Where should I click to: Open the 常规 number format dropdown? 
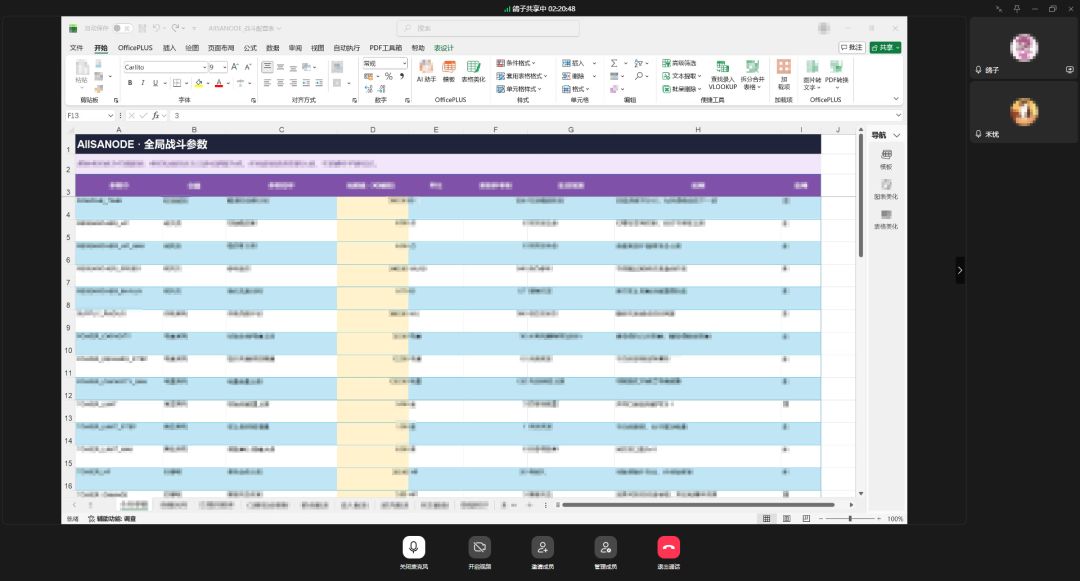[x=385, y=63]
